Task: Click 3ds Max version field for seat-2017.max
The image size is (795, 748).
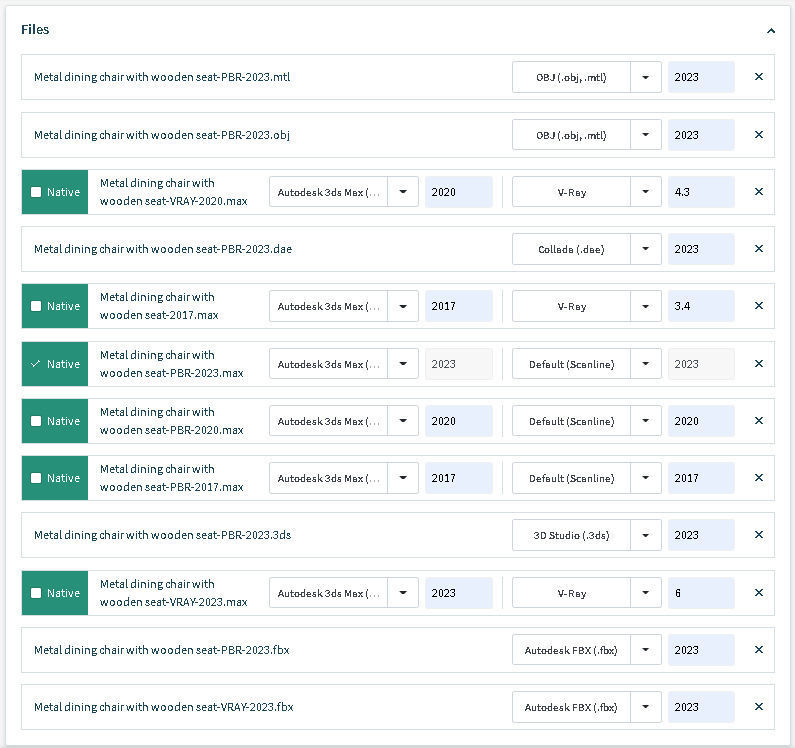Action: [457, 306]
